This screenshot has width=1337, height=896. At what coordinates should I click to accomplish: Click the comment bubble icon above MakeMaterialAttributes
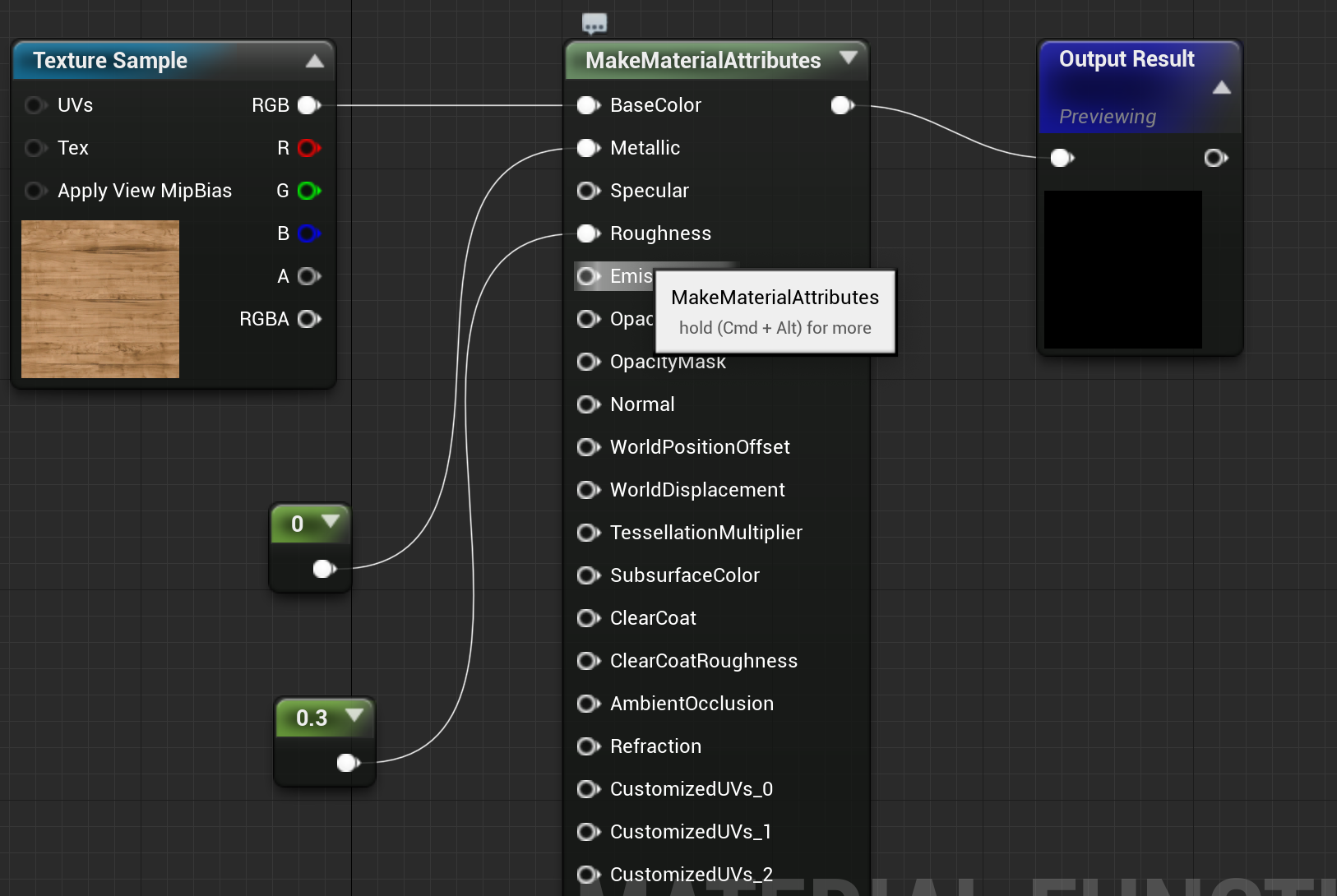click(594, 22)
